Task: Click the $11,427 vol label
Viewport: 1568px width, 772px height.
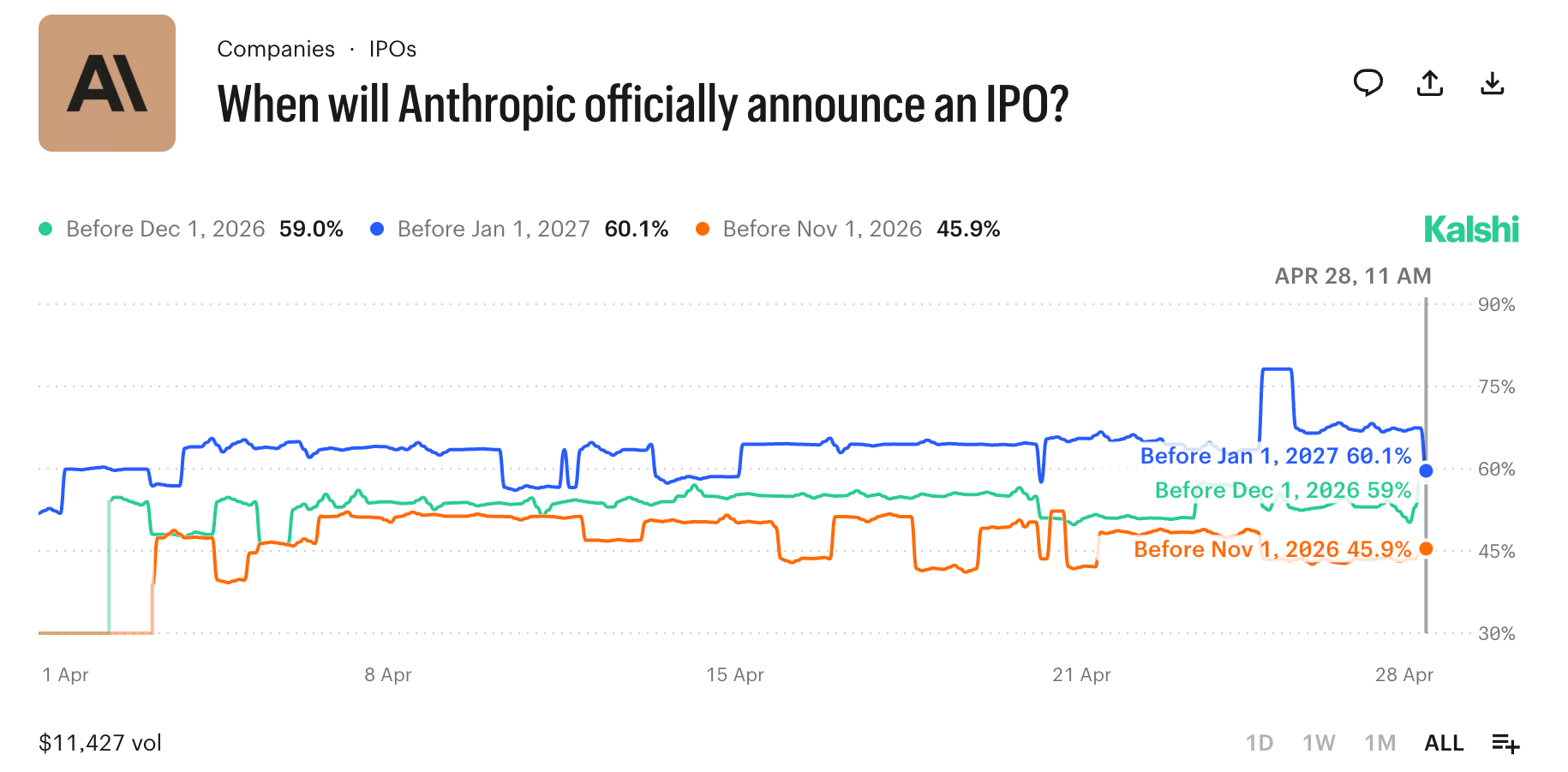Action: point(100,743)
